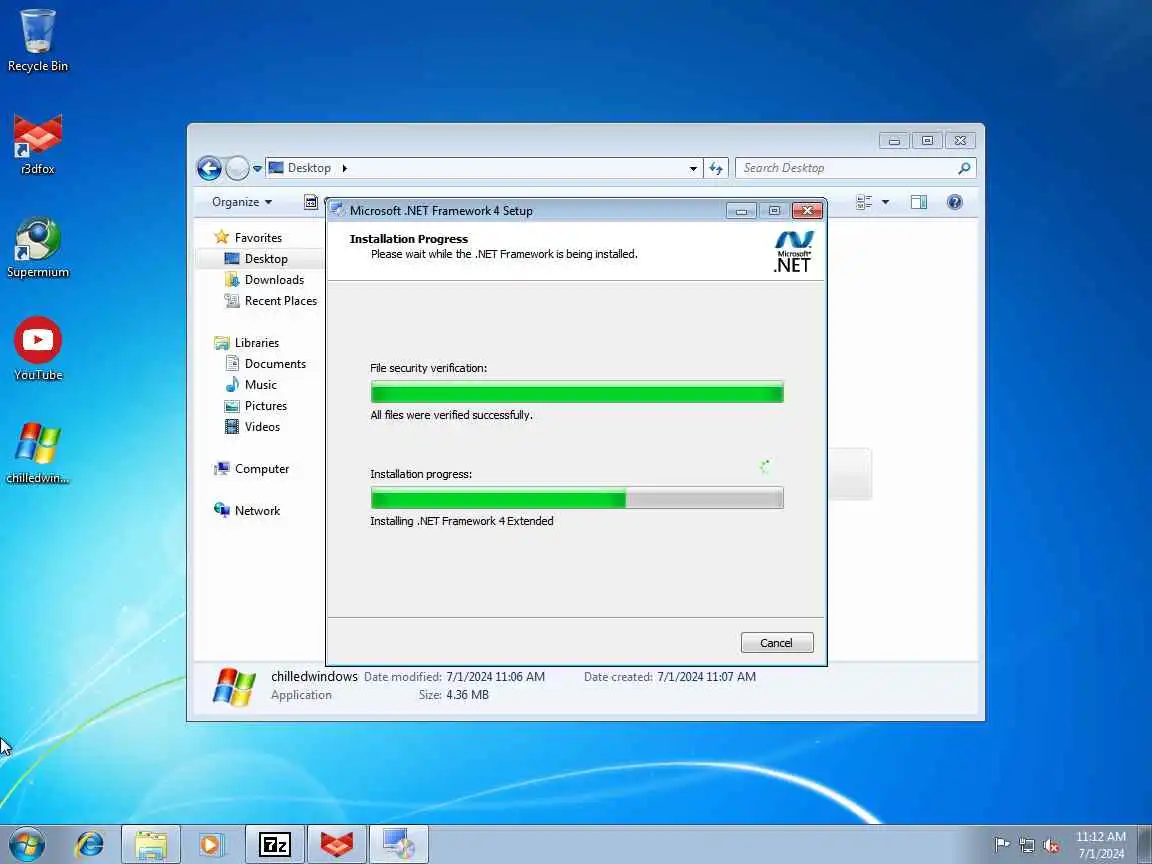
Task: Open Videos library
Action: click(x=252, y=426)
